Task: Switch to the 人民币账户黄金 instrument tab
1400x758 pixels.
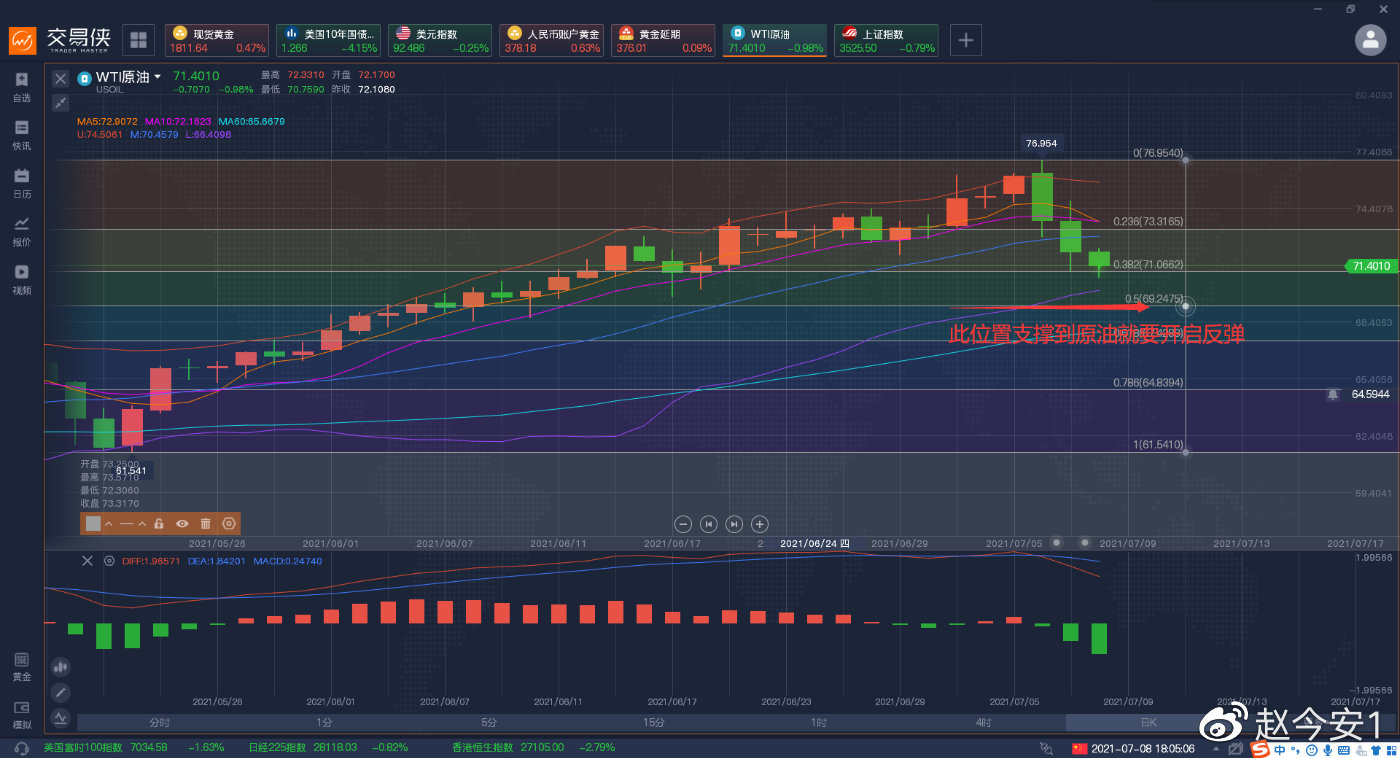Action: (552, 40)
